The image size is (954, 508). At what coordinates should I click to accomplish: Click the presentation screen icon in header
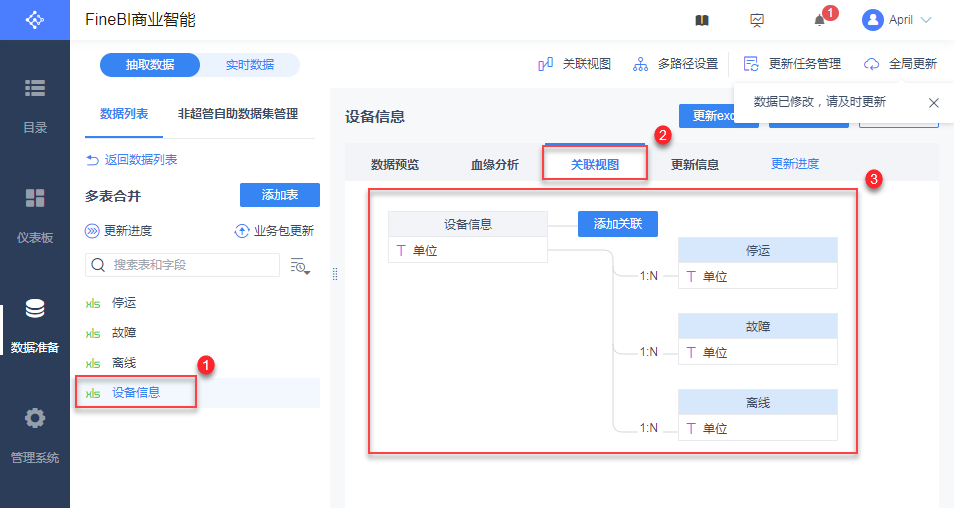[757, 20]
